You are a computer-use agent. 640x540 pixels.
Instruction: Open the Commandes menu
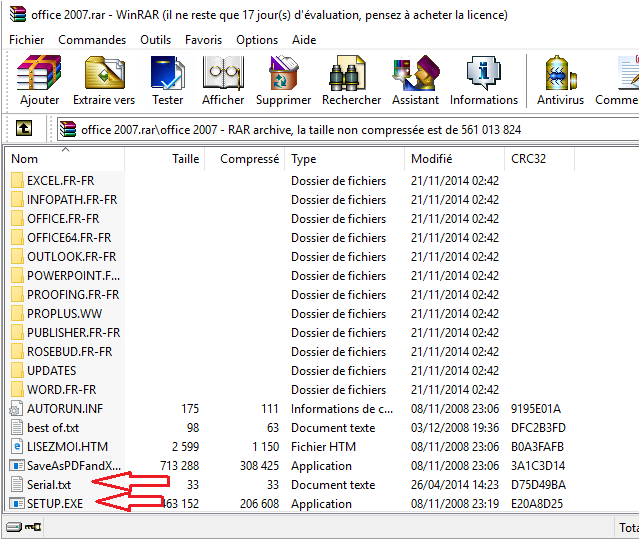tap(92, 40)
